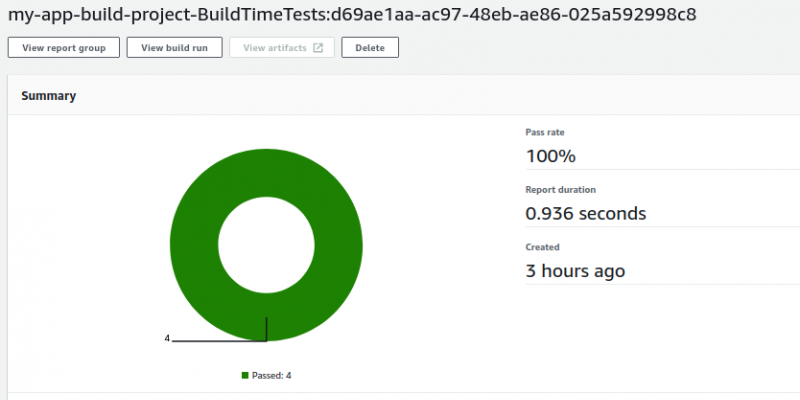
Task: Click the Report duration label
Action: tap(561, 189)
